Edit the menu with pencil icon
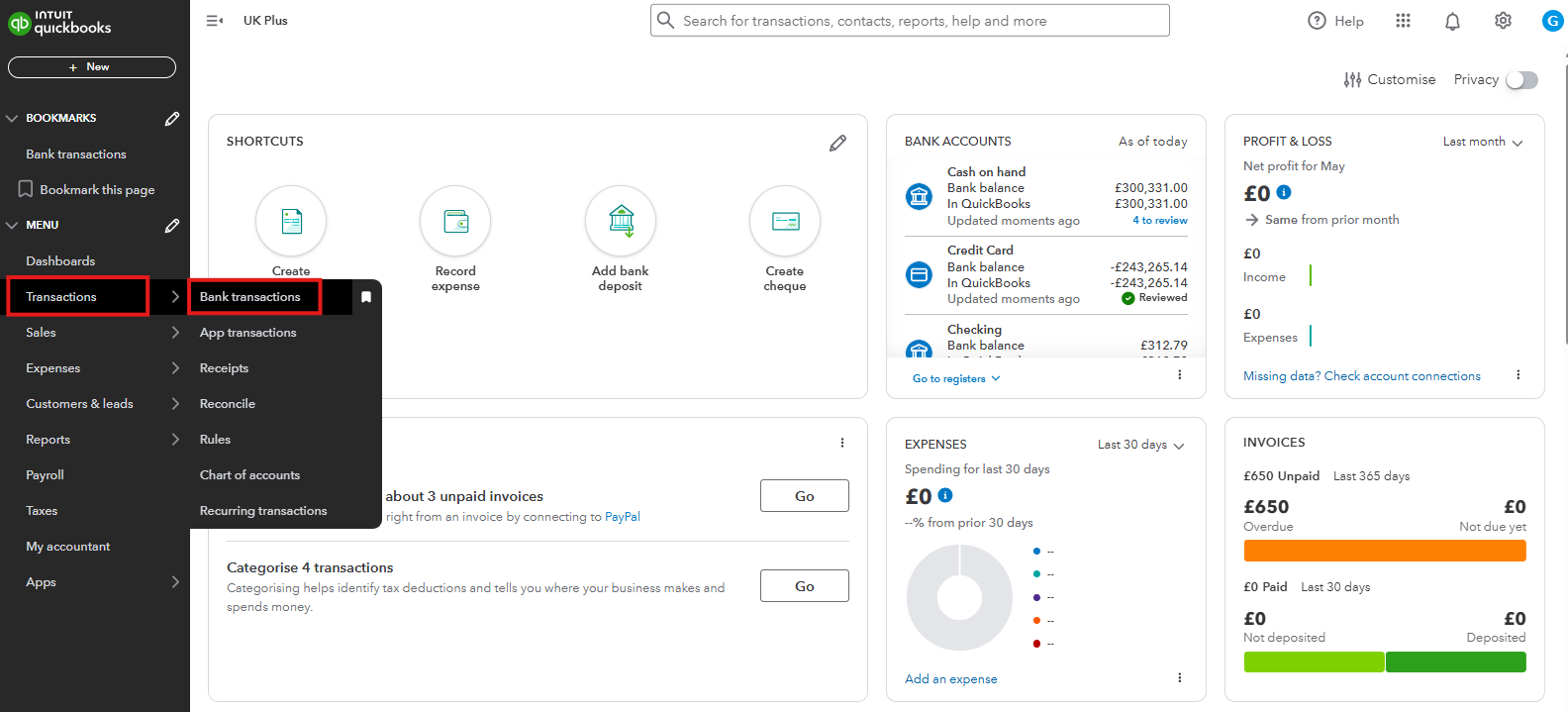1568x712 pixels. (x=172, y=226)
